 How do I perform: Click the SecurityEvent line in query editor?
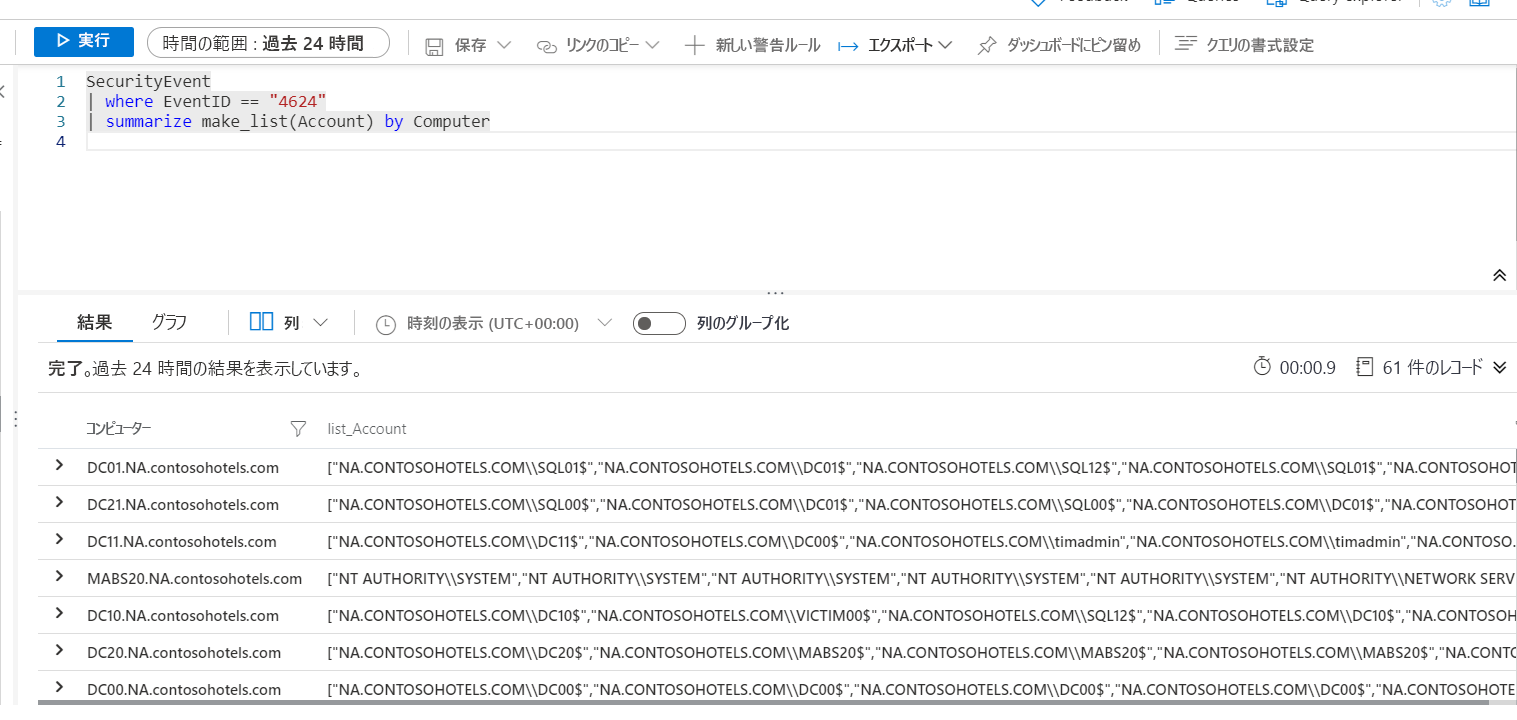[x=148, y=81]
